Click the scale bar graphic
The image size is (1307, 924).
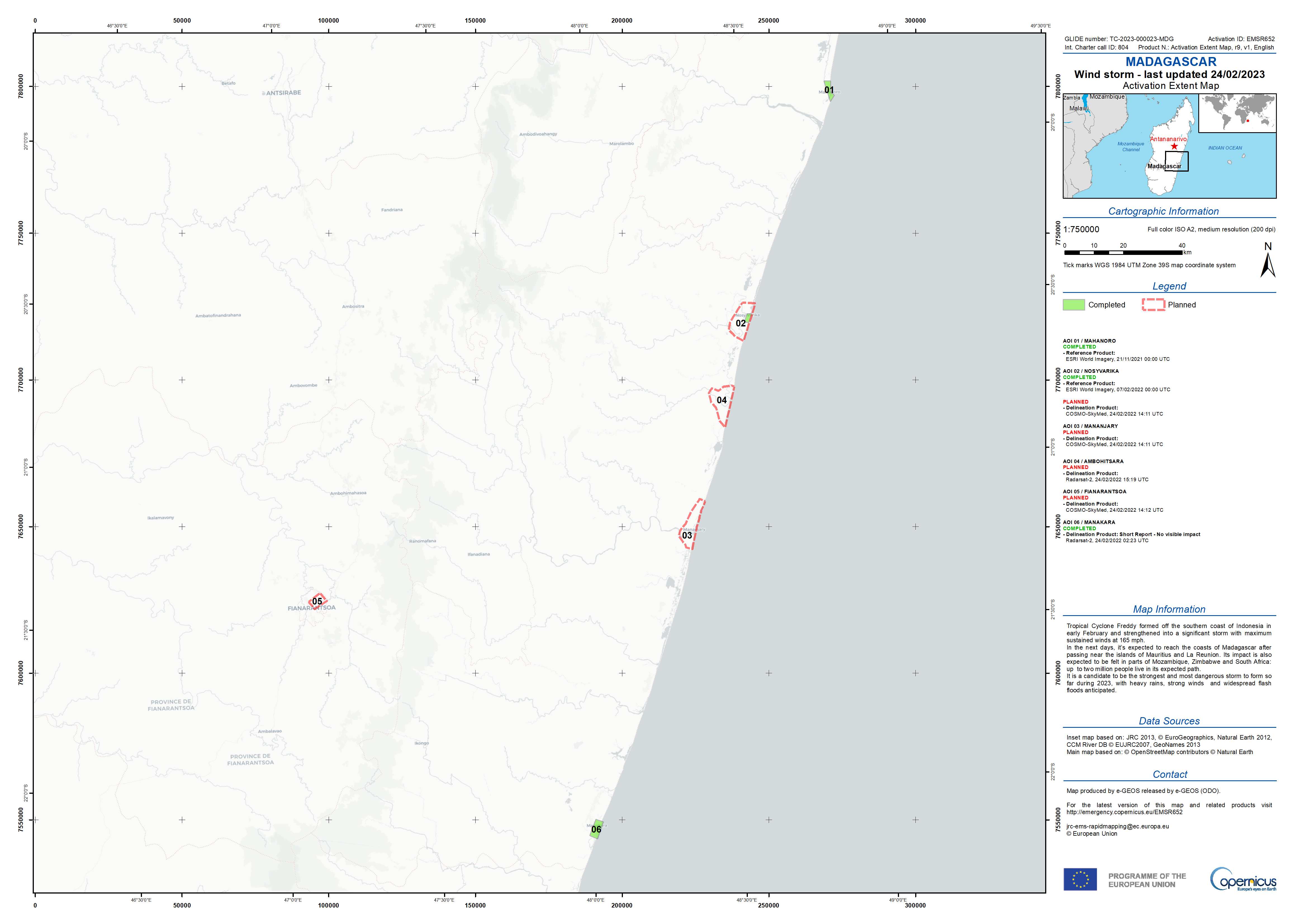pyautogui.click(x=1123, y=252)
